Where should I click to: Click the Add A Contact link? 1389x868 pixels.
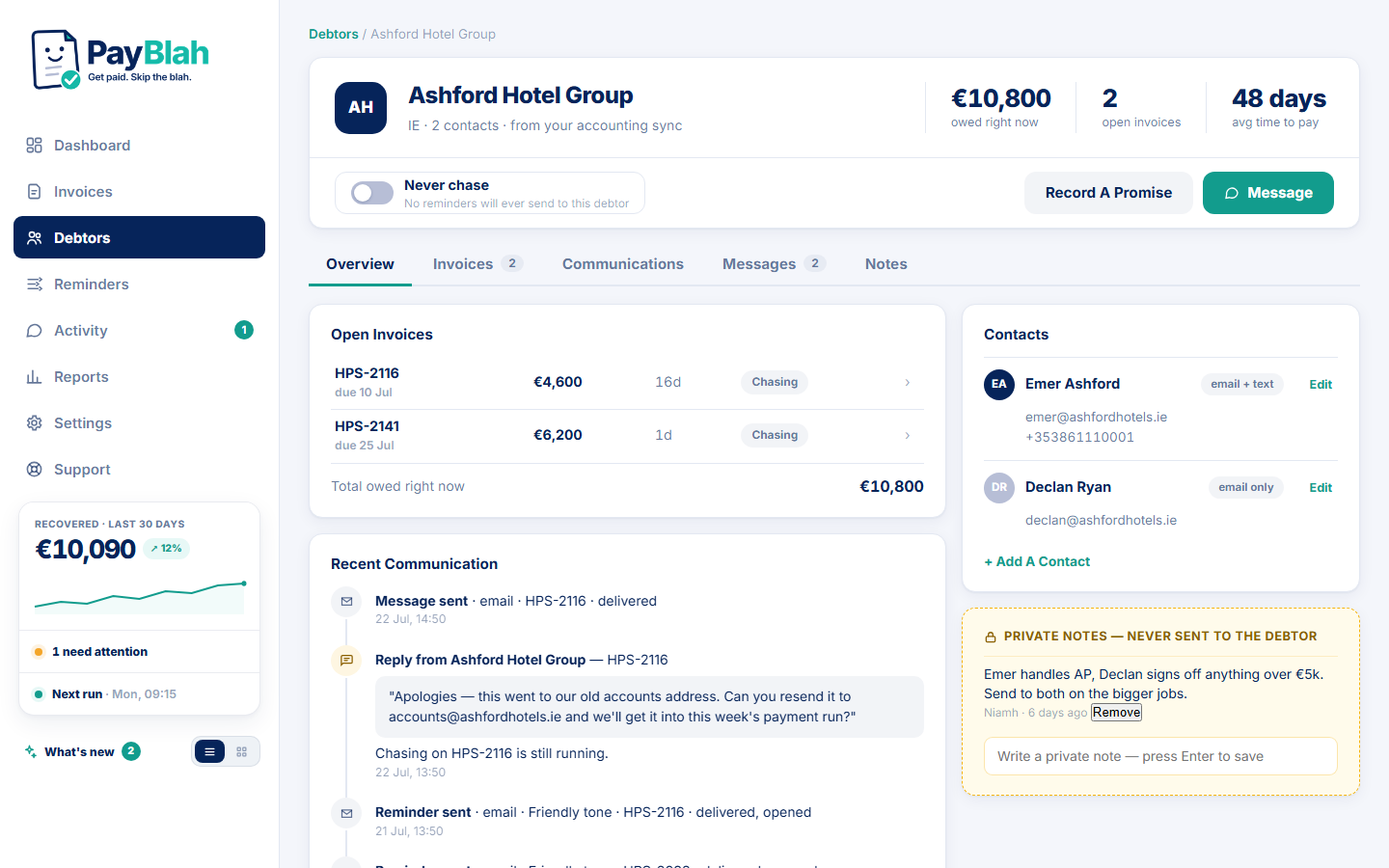coord(1037,561)
